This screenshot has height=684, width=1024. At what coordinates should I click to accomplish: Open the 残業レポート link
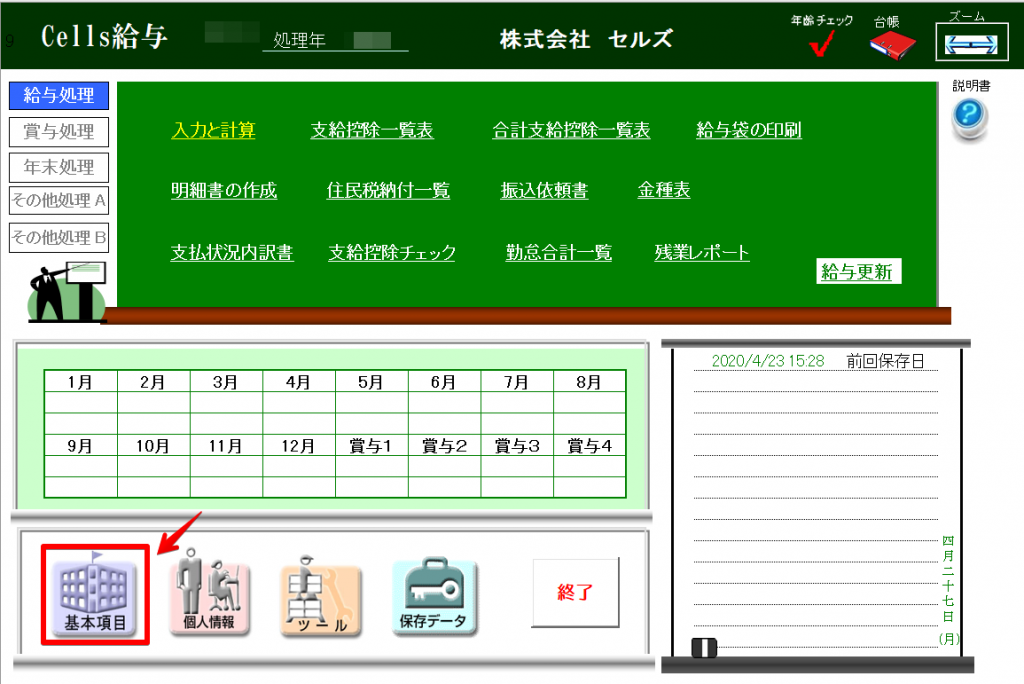coord(702,252)
